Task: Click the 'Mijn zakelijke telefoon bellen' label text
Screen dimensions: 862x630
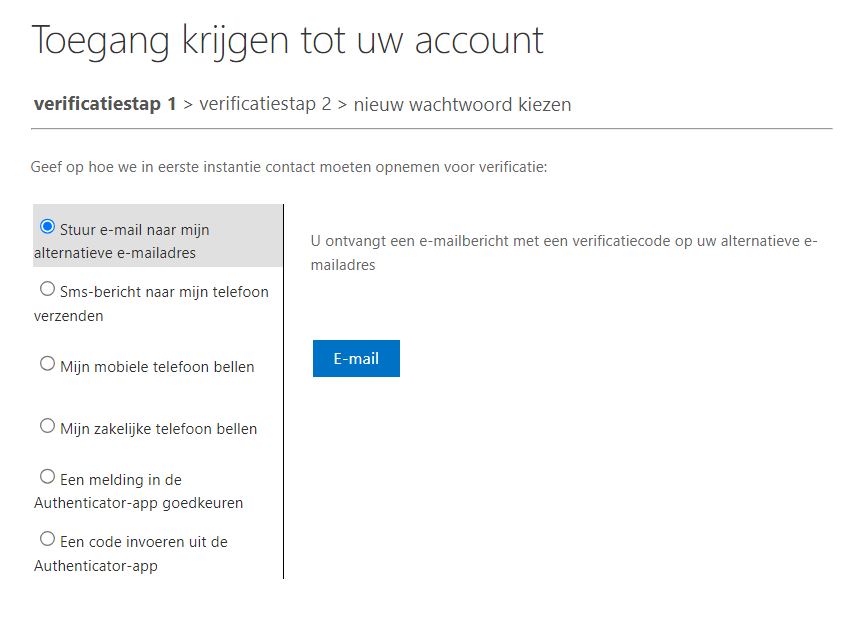Action: [158, 429]
